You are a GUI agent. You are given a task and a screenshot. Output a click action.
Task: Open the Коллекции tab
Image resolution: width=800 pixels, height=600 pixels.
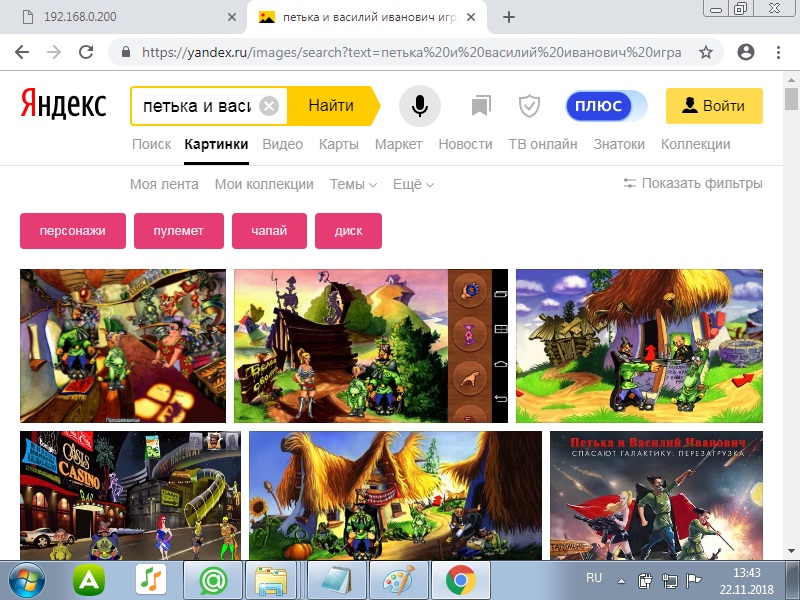click(x=695, y=144)
